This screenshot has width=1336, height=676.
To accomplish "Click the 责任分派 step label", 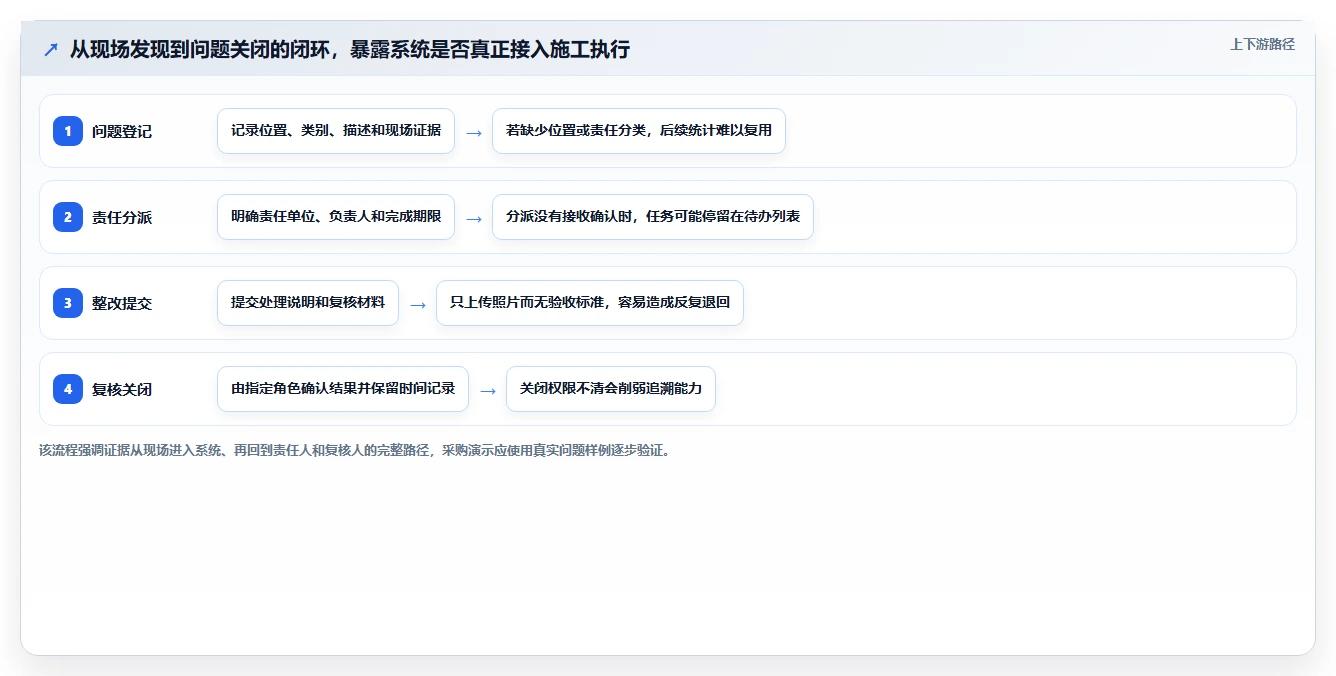I will (122, 217).
